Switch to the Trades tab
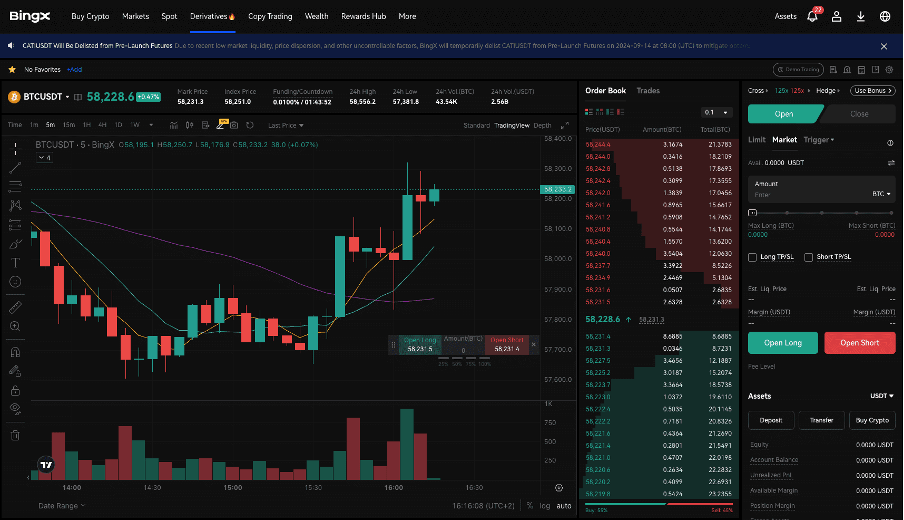The image size is (904, 520). pyautogui.click(x=648, y=91)
